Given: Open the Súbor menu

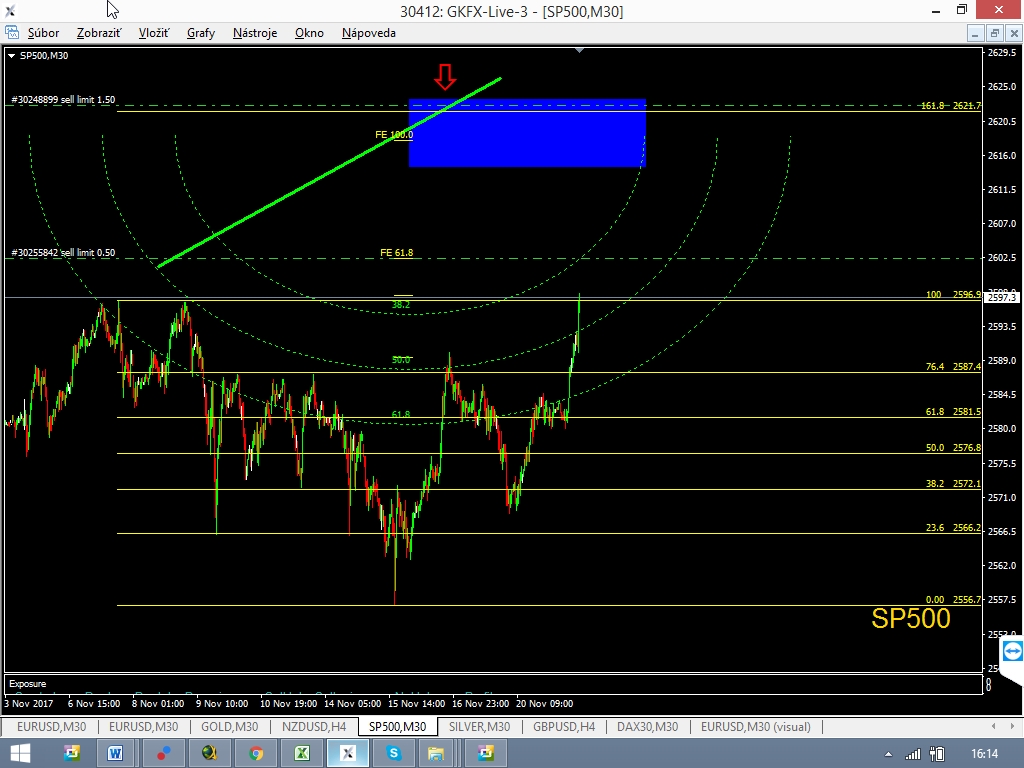Looking at the screenshot, I should tap(43, 33).
